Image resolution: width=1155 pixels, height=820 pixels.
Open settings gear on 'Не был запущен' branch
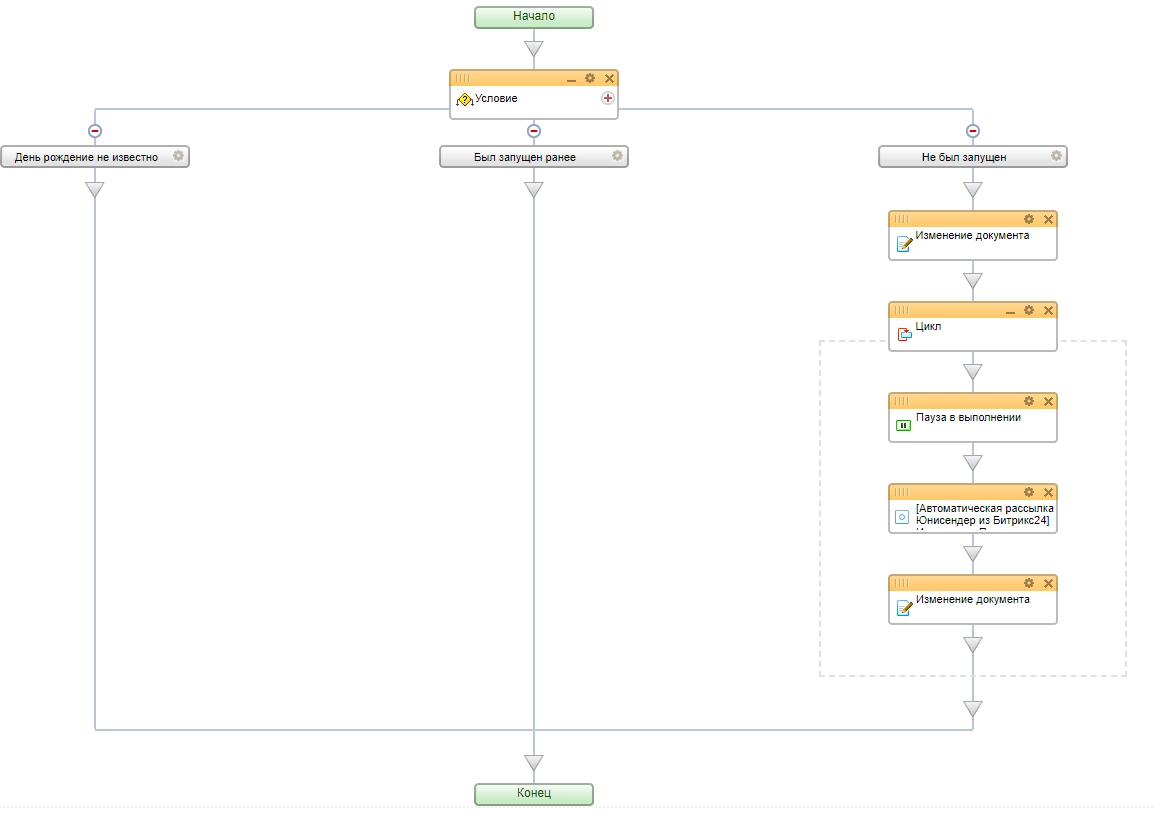coord(1056,156)
